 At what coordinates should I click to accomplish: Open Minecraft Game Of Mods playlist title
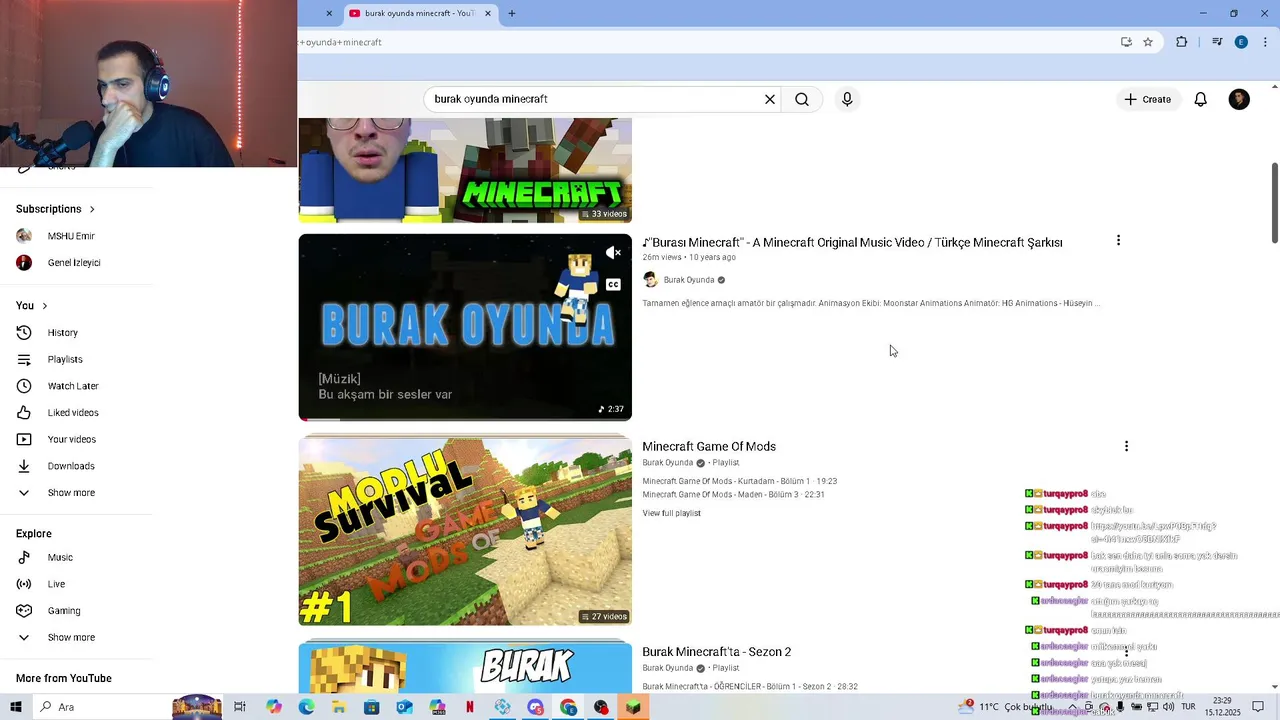(x=709, y=446)
